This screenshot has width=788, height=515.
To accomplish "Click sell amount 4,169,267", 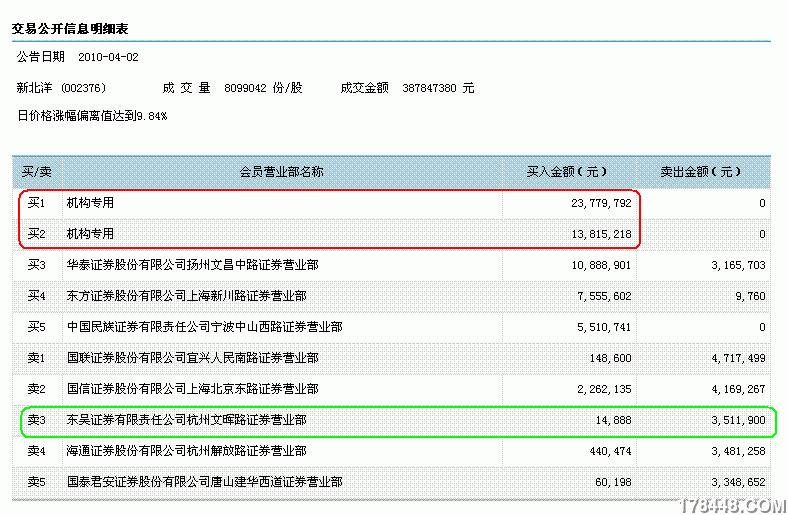I will coord(738,389).
